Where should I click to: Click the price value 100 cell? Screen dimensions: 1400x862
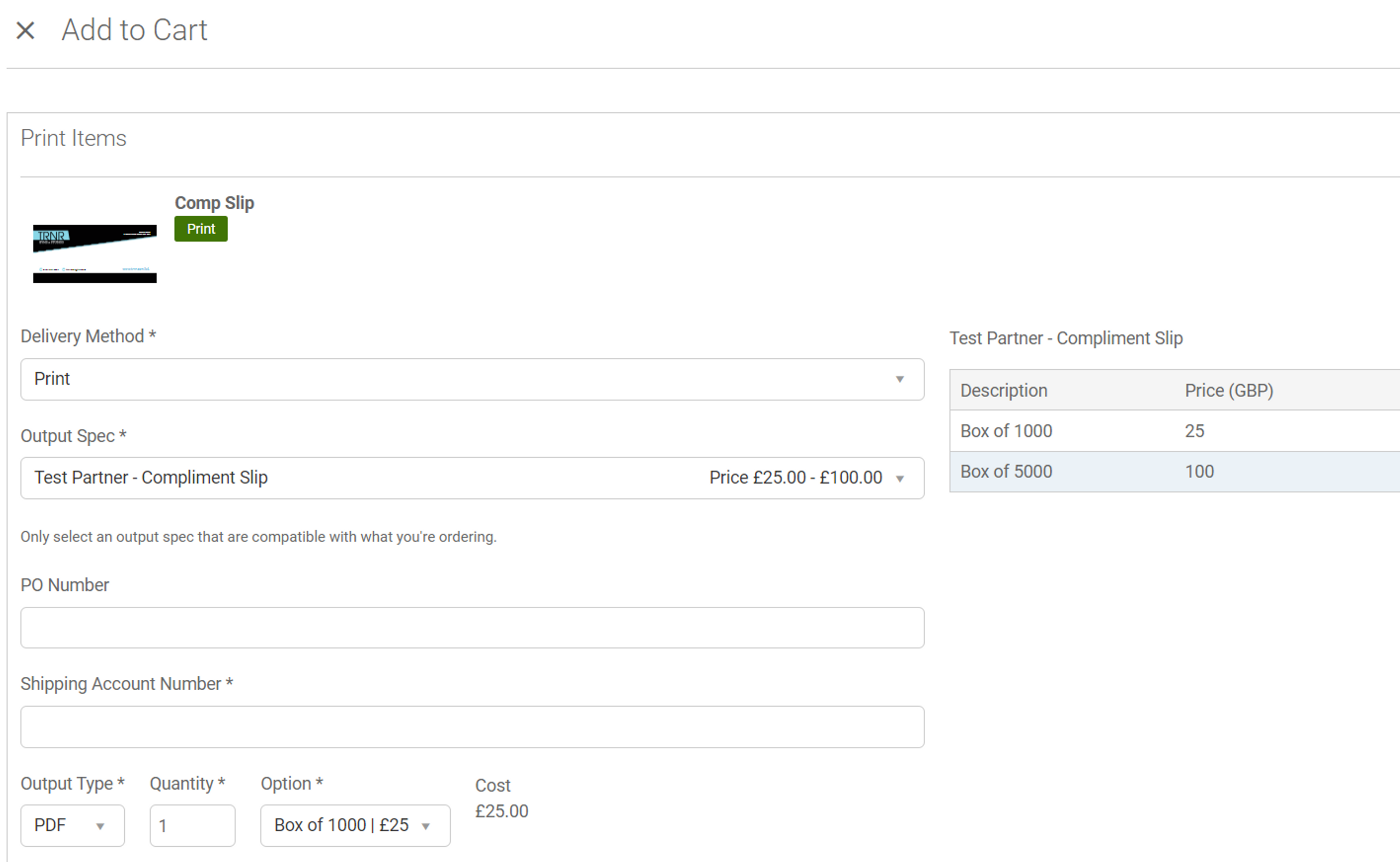[1199, 471]
